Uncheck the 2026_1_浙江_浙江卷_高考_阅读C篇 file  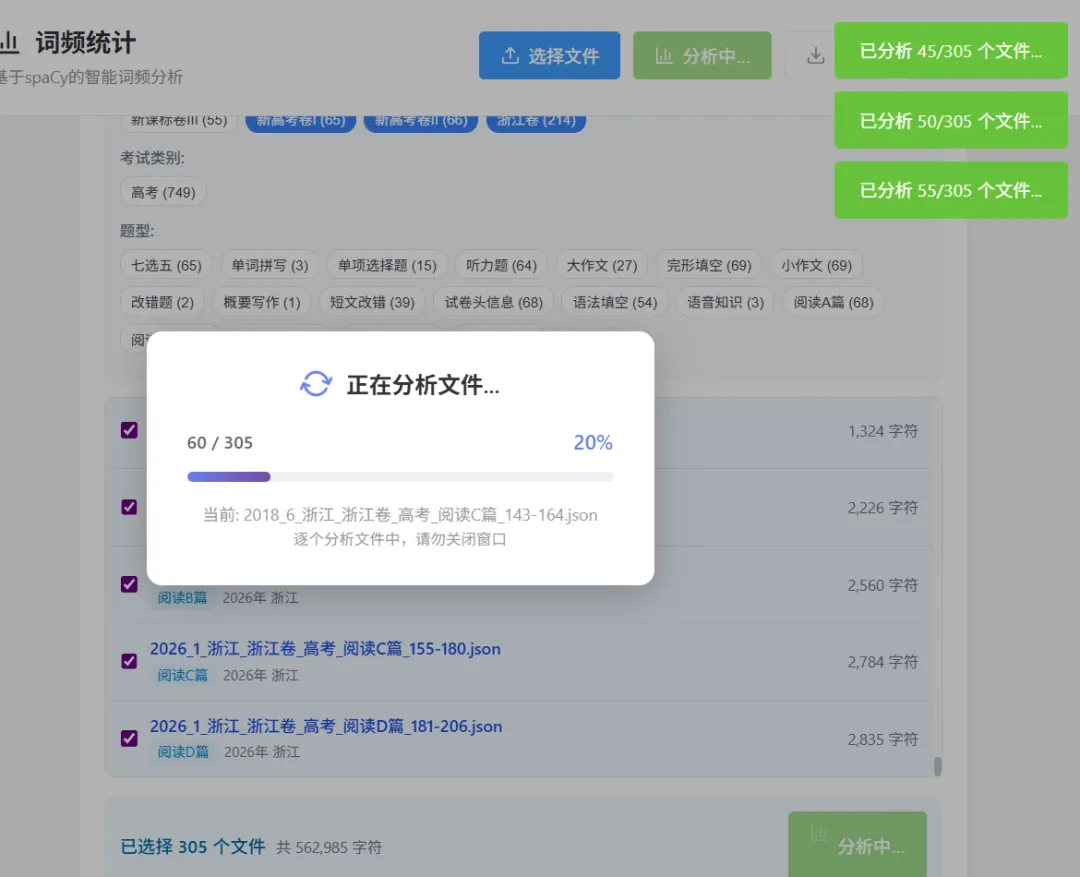(129, 661)
